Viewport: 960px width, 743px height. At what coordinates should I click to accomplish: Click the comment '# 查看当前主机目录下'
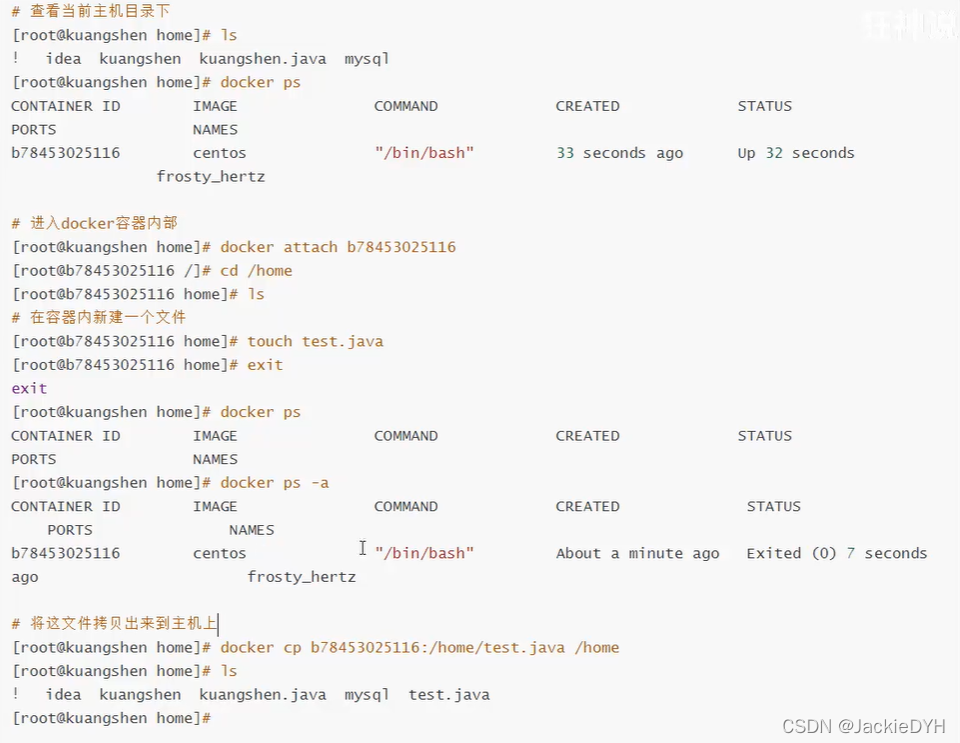[x=91, y=11]
